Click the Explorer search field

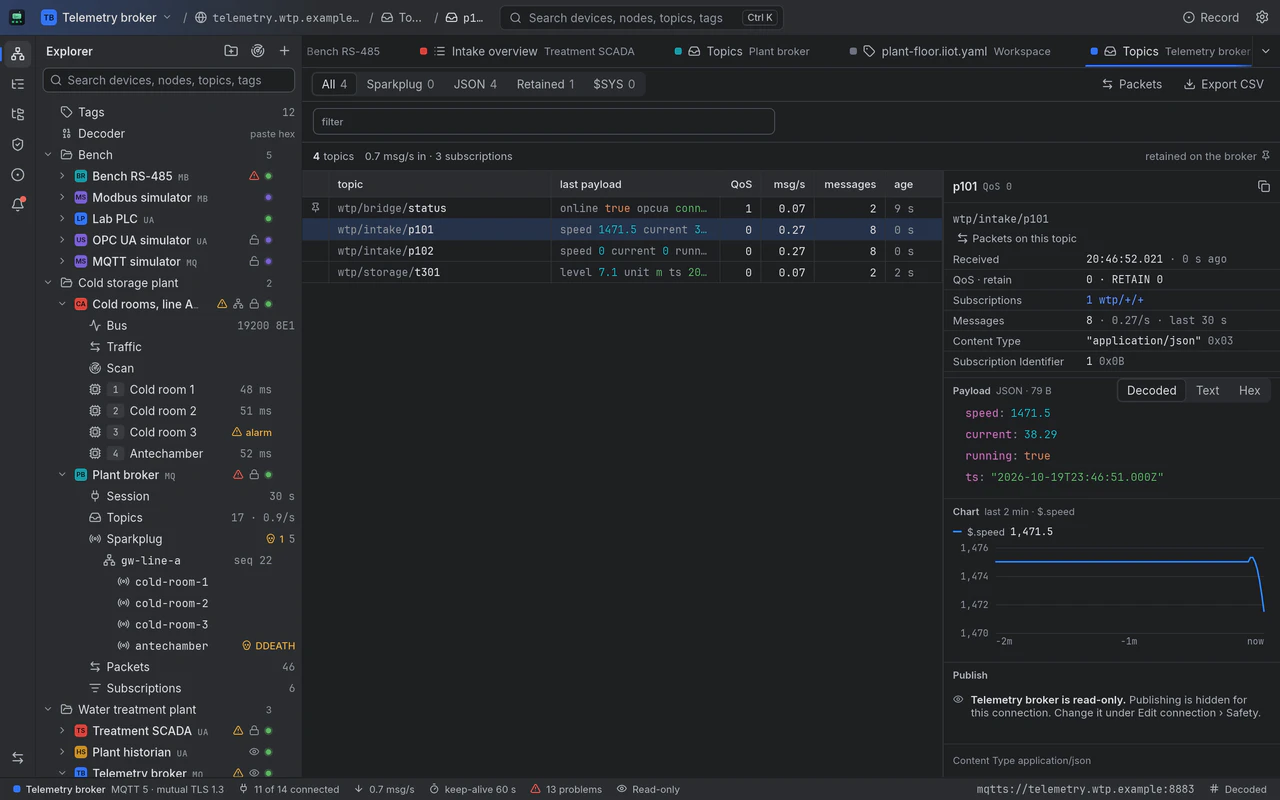point(169,80)
